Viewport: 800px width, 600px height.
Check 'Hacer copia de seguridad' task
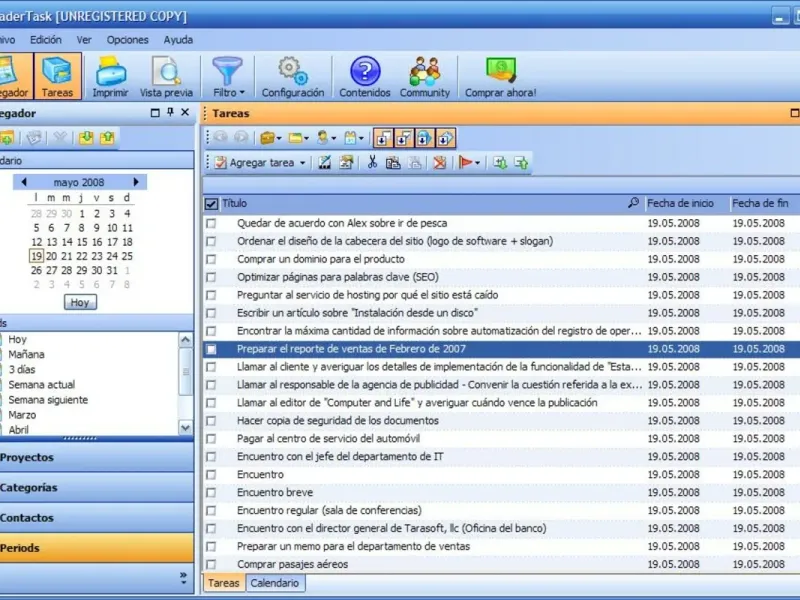[211, 421]
